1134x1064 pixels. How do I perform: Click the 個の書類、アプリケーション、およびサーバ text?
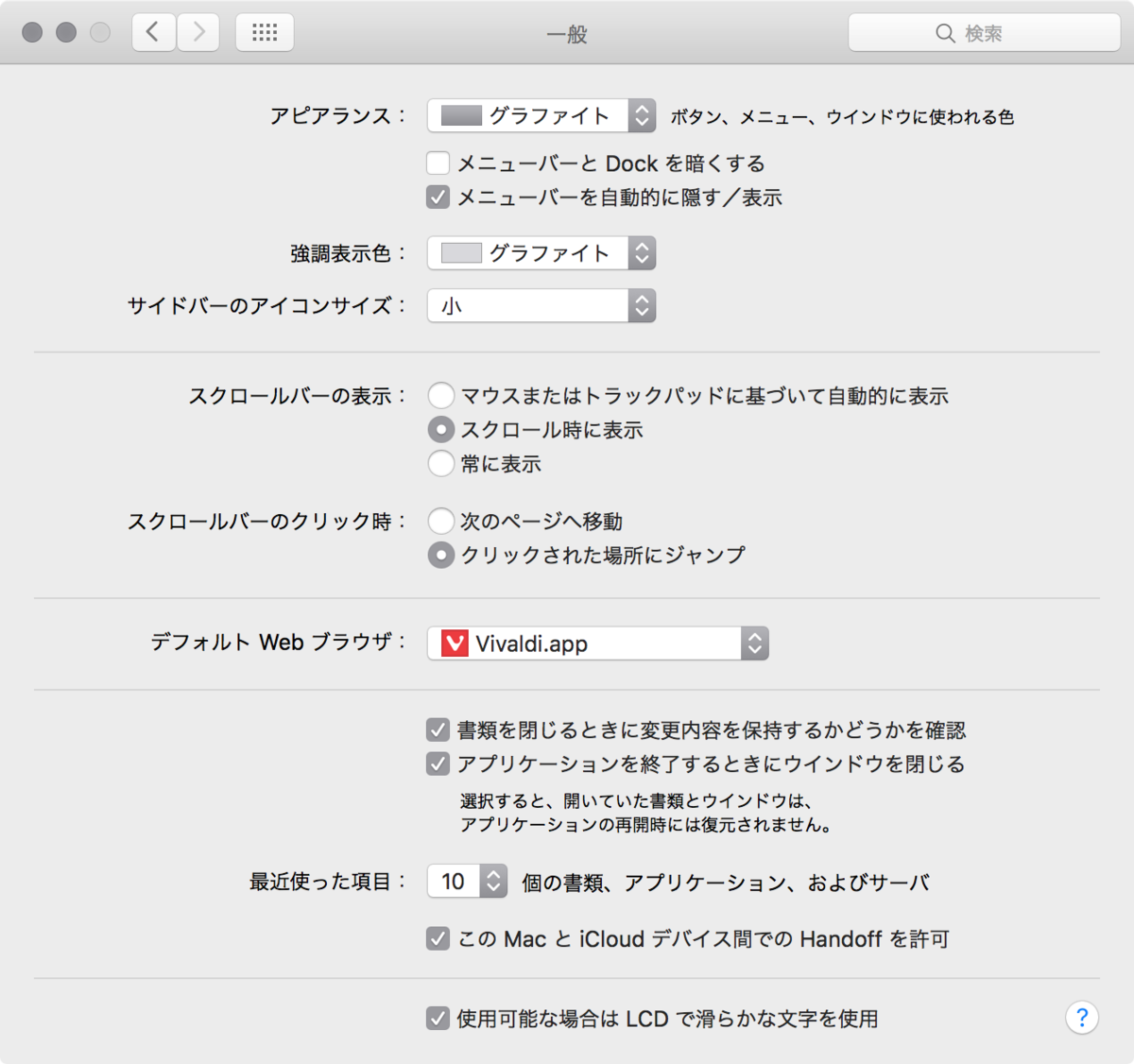(x=726, y=883)
